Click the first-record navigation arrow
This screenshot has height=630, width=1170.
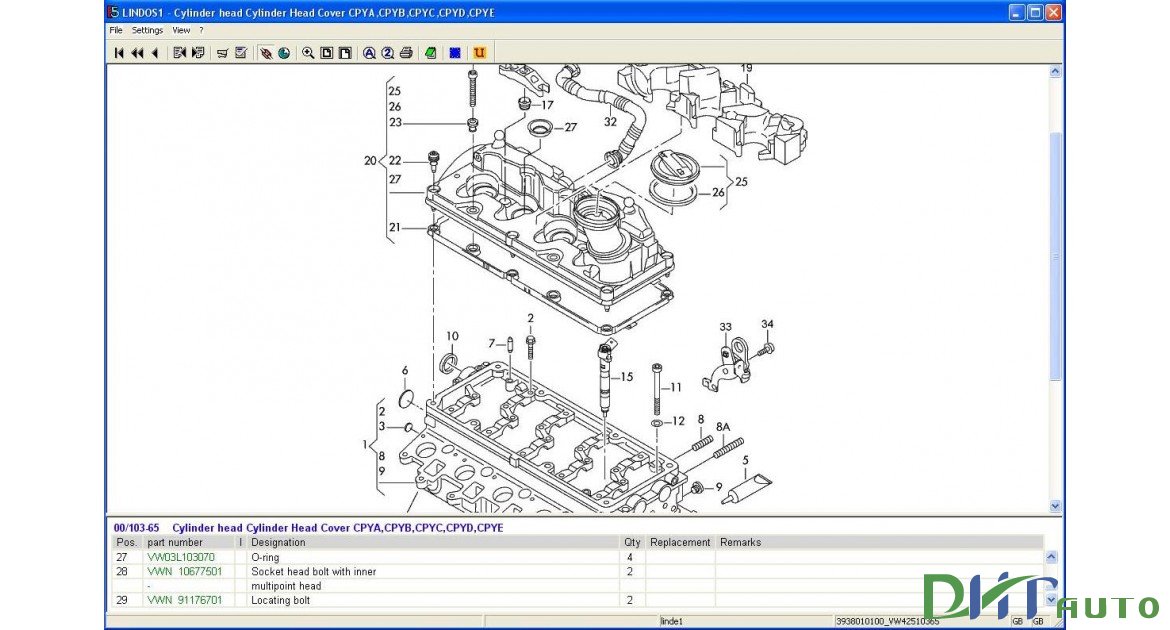tap(119, 53)
